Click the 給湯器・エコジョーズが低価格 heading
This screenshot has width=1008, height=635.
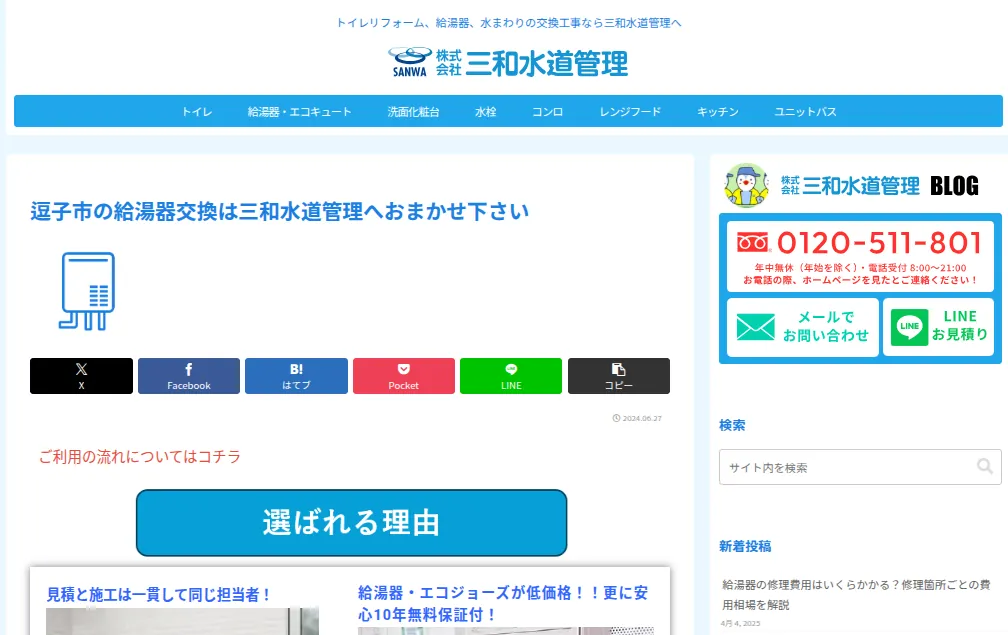coord(503,604)
